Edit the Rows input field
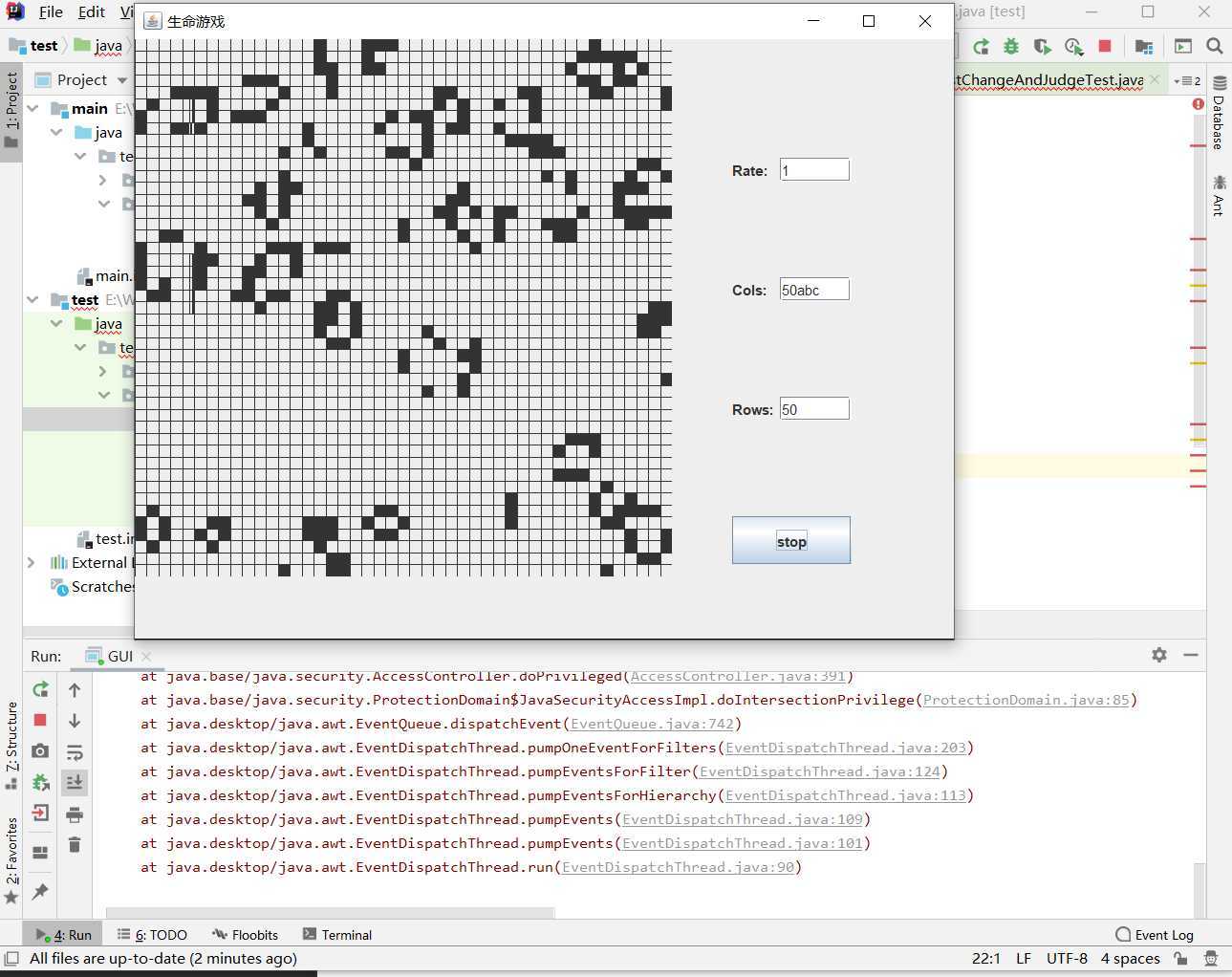1232x977 pixels. point(814,409)
